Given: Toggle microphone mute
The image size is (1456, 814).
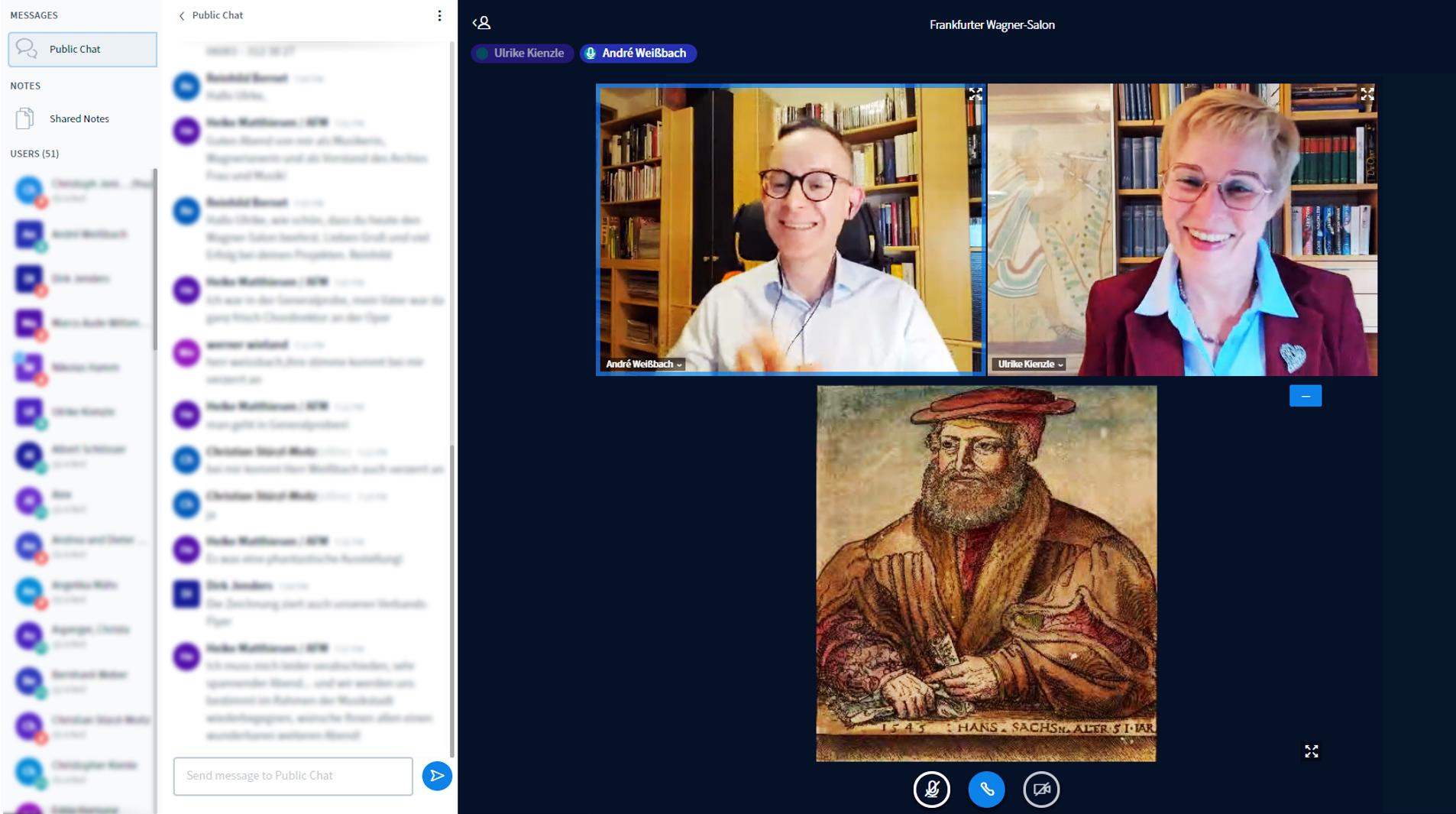Looking at the screenshot, I should click(x=932, y=790).
